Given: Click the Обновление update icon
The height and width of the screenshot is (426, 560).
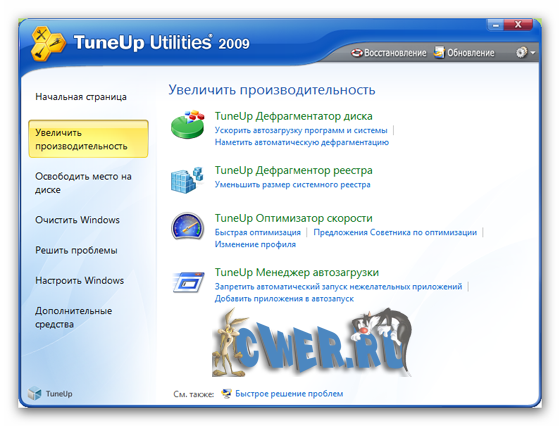Looking at the screenshot, I should coord(439,52).
